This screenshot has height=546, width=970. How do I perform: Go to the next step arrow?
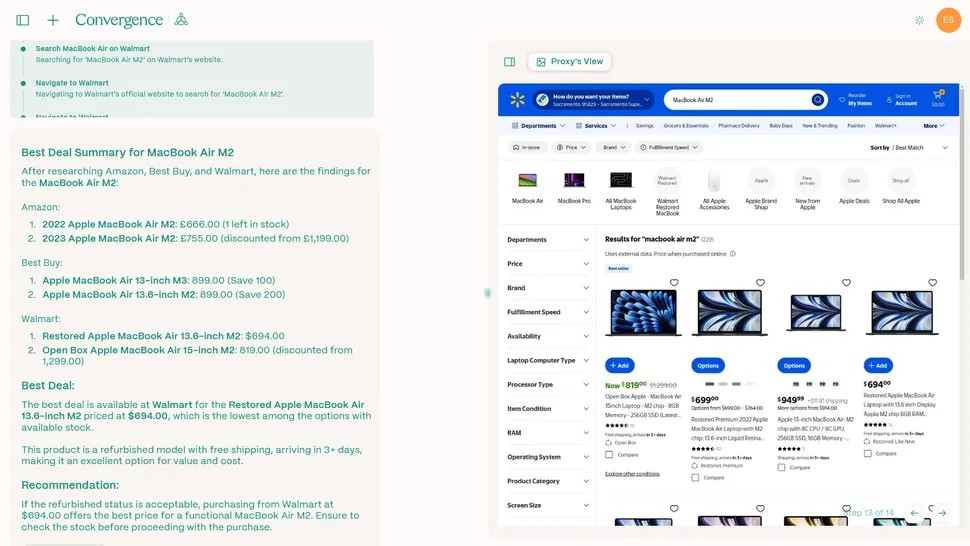[x=942, y=513]
